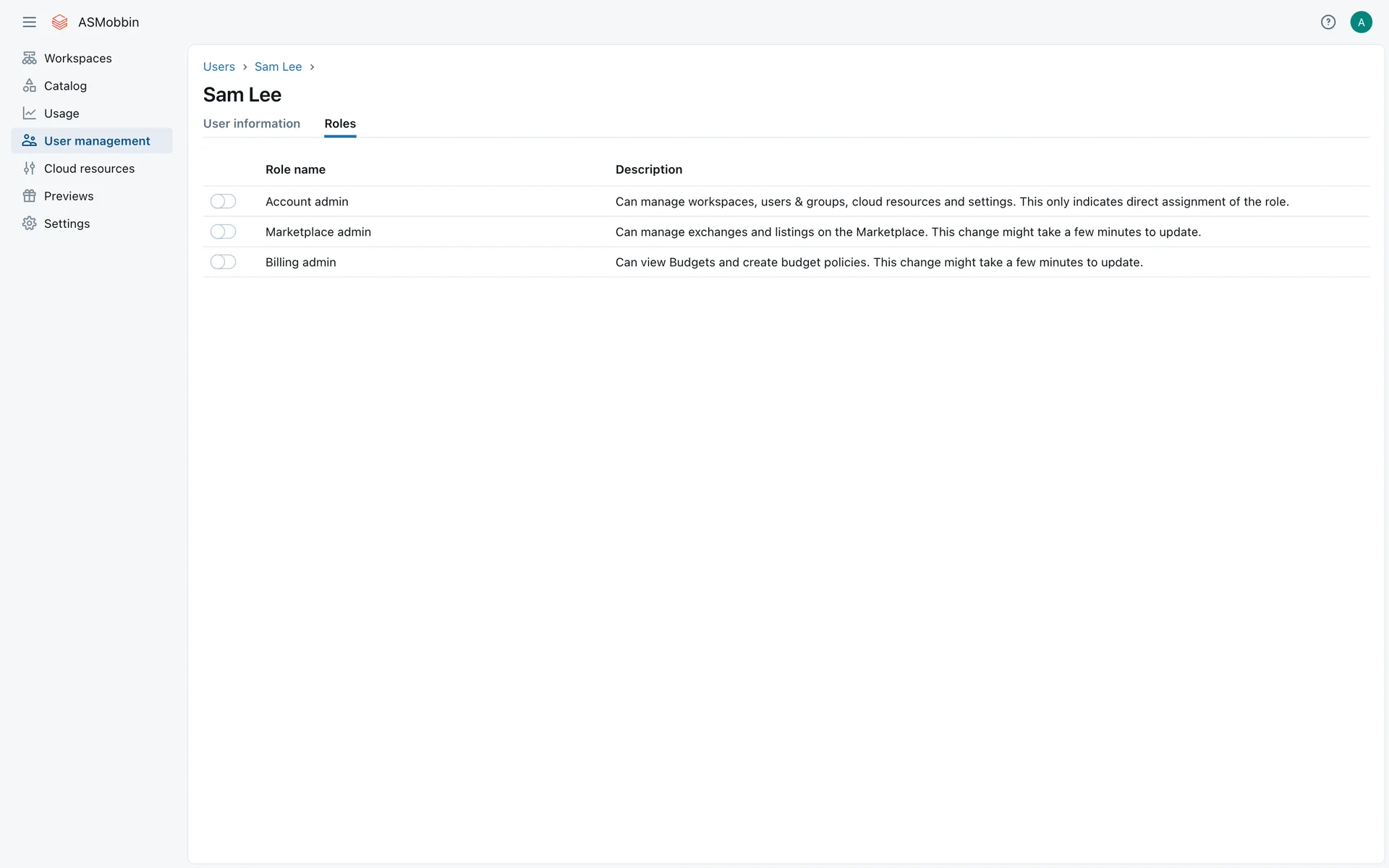Open User management in the sidebar
Viewport: 1389px width, 868px height.
97,141
